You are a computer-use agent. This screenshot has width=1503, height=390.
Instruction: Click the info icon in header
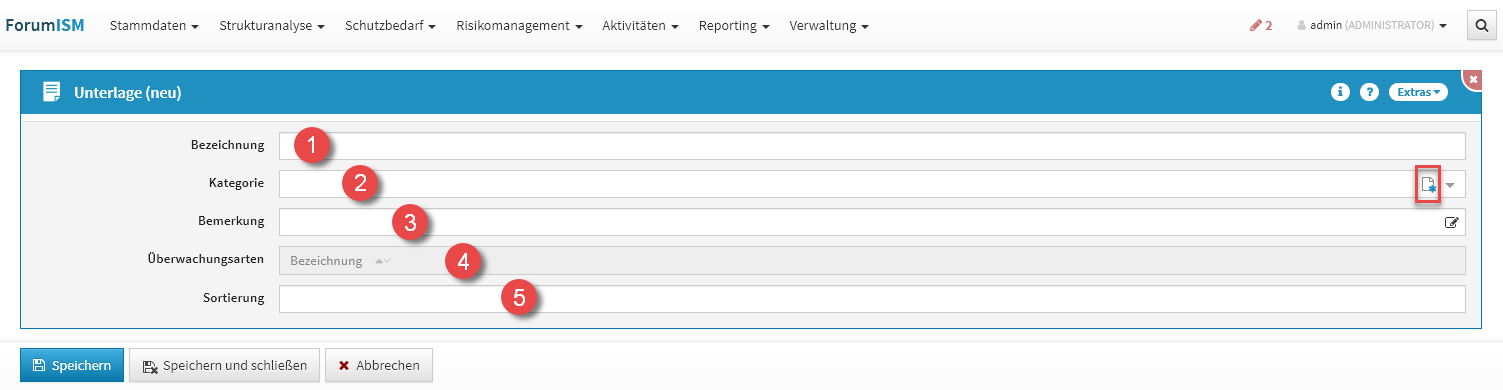[1340, 92]
